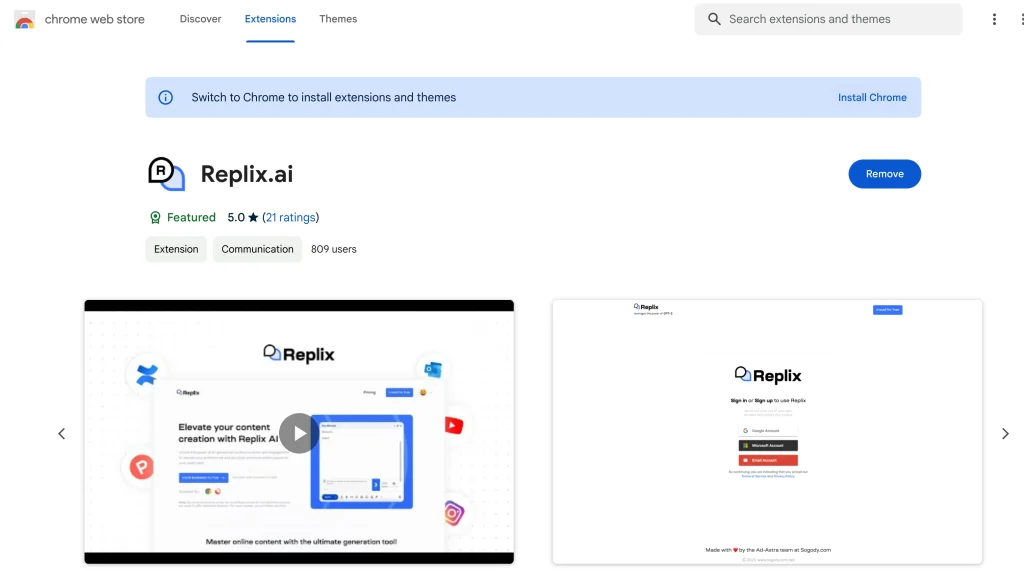Click the 5.0 rating value
Viewport: 1024px width, 571px height.
(236, 218)
